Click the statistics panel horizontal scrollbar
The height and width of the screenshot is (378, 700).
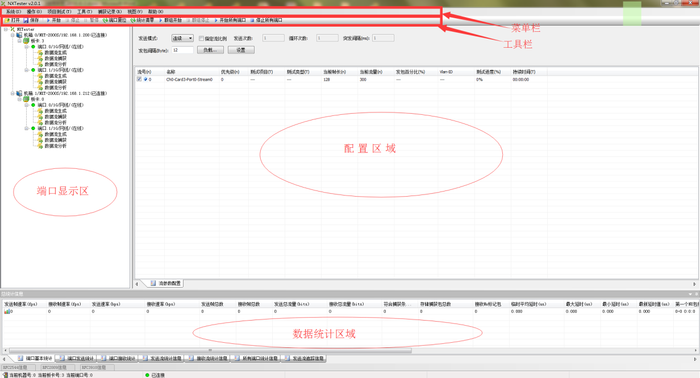(x=210, y=350)
